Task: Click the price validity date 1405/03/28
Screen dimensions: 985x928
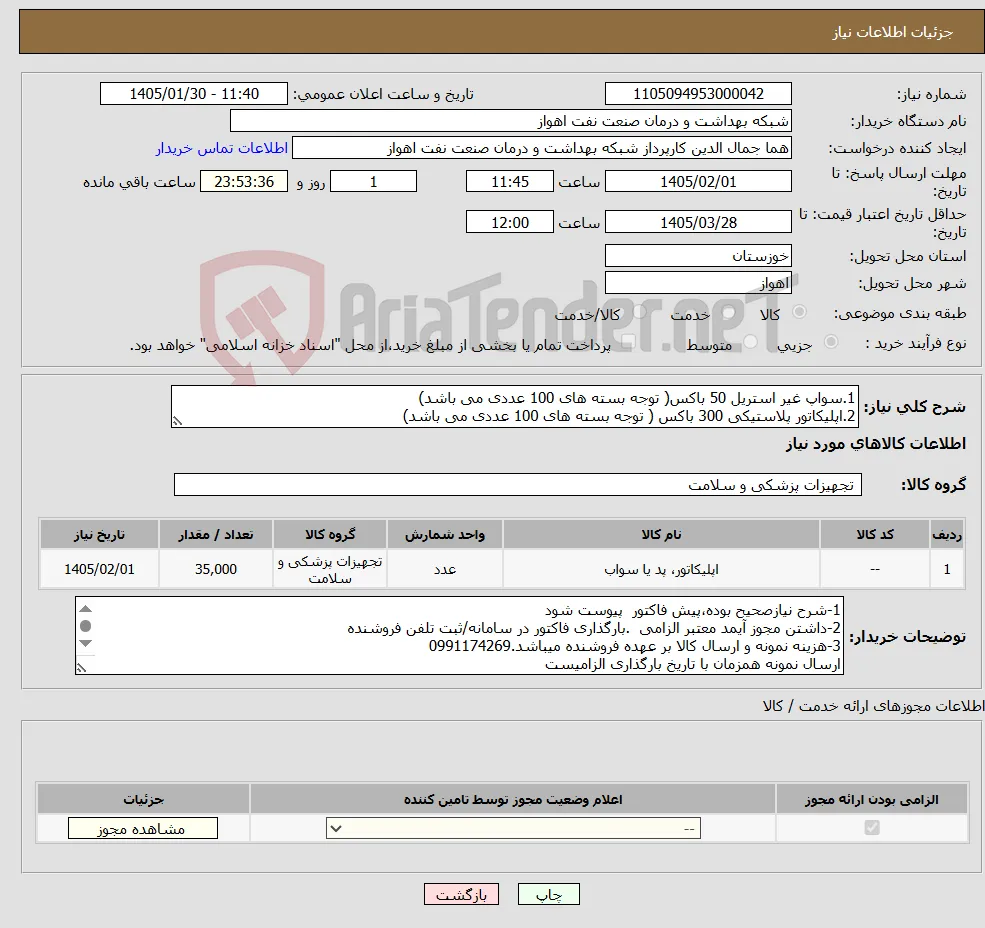Action: click(698, 222)
